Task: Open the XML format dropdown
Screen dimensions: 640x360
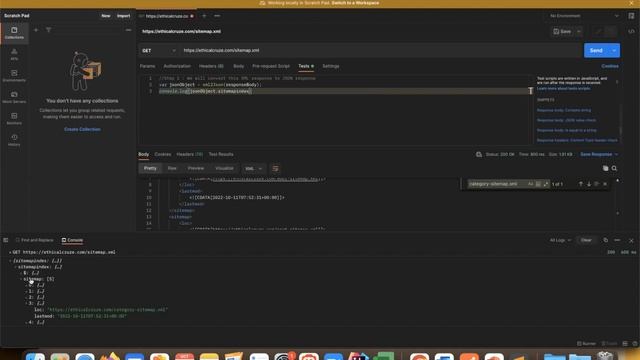Action: (x=253, y=169)
